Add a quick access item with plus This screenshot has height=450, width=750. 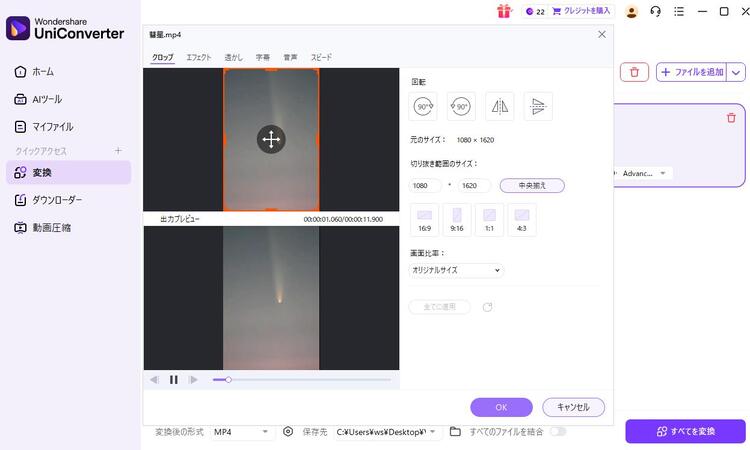[118, 151]
